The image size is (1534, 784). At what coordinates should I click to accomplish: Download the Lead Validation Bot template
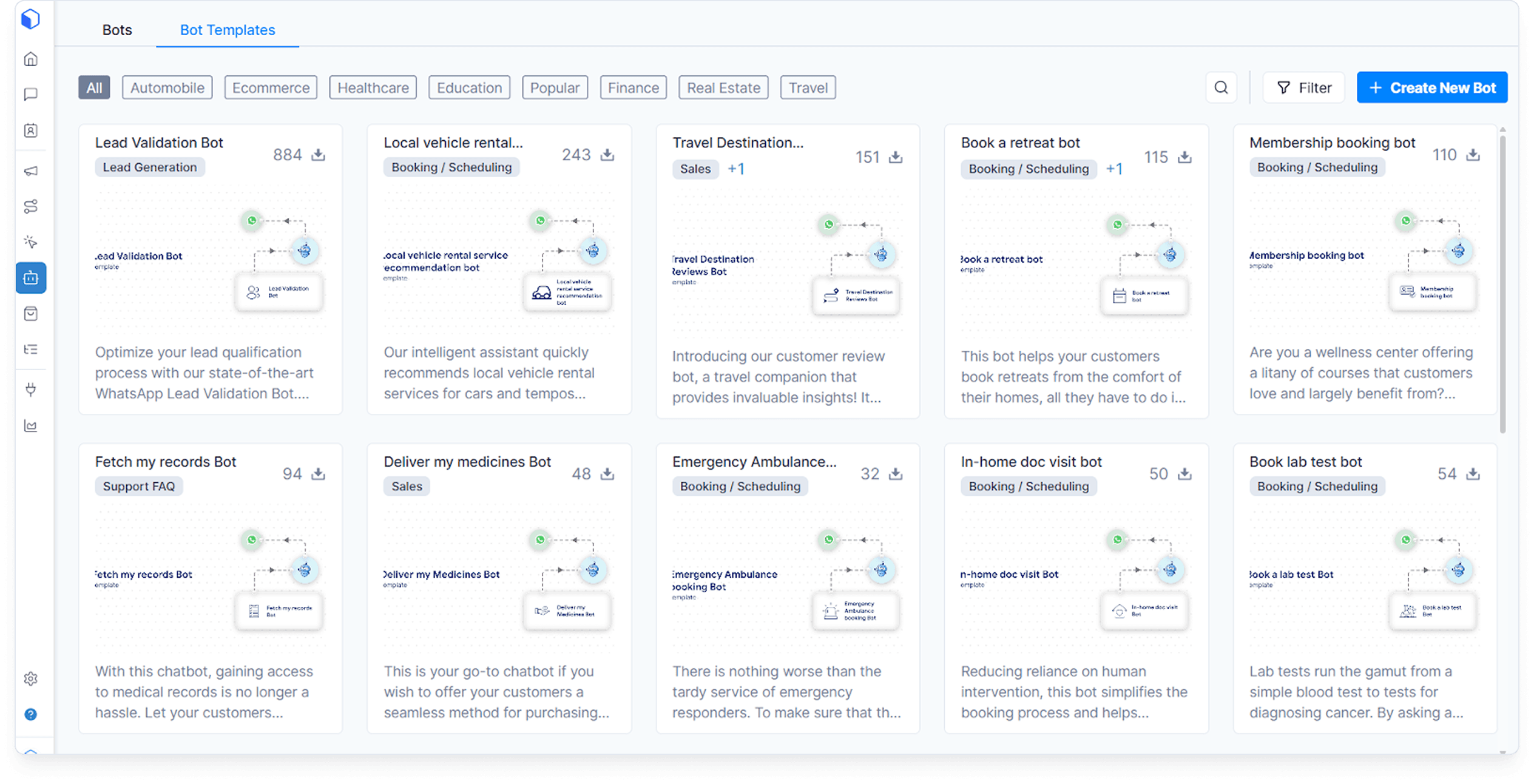pos(318,154)
